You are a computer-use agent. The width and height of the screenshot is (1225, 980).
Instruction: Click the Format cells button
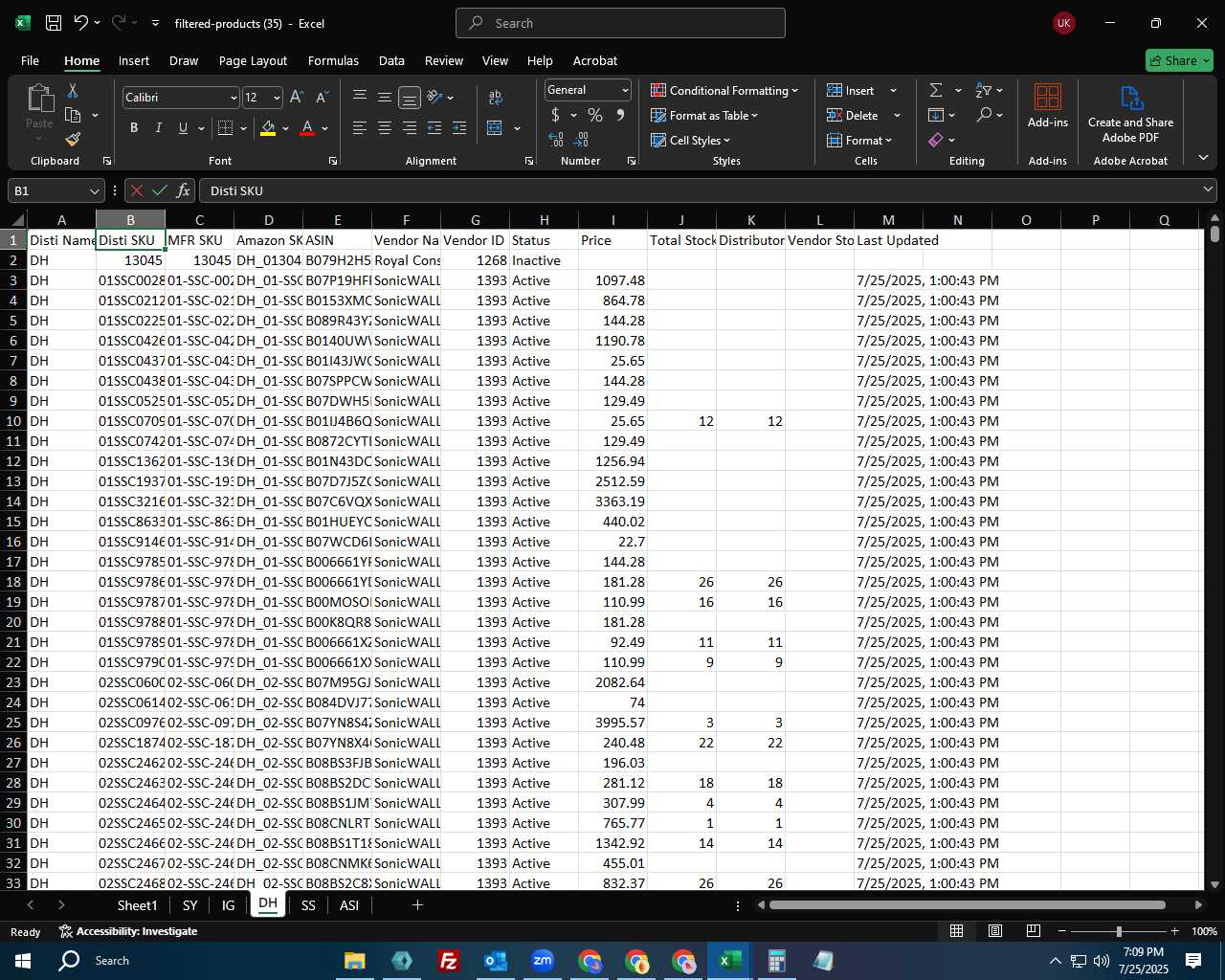859,140
